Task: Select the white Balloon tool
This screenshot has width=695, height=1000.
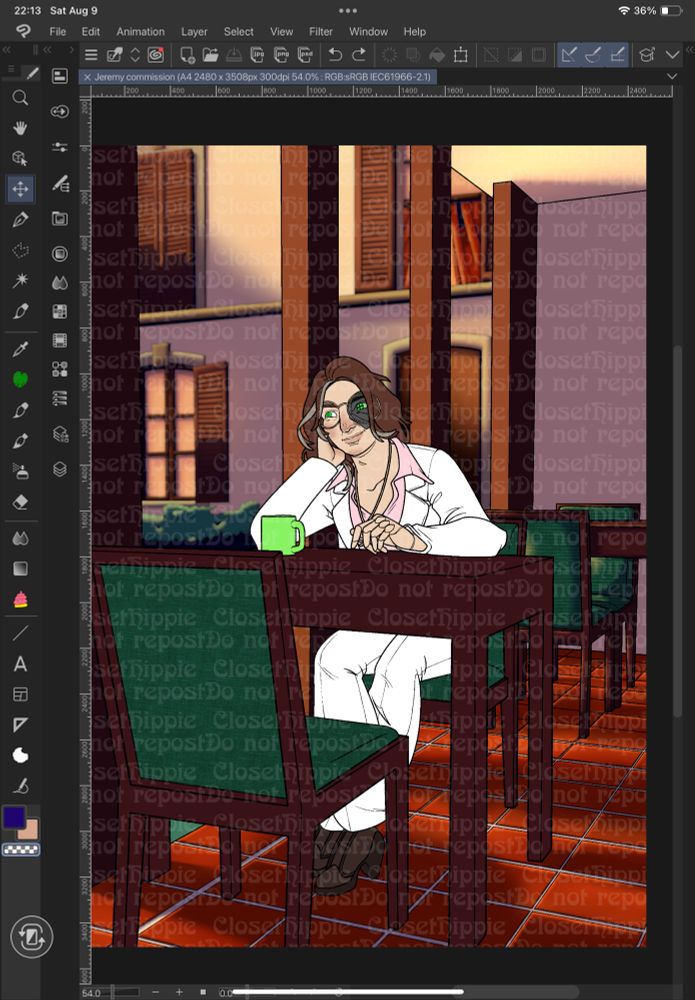Action: pos(20,756)
